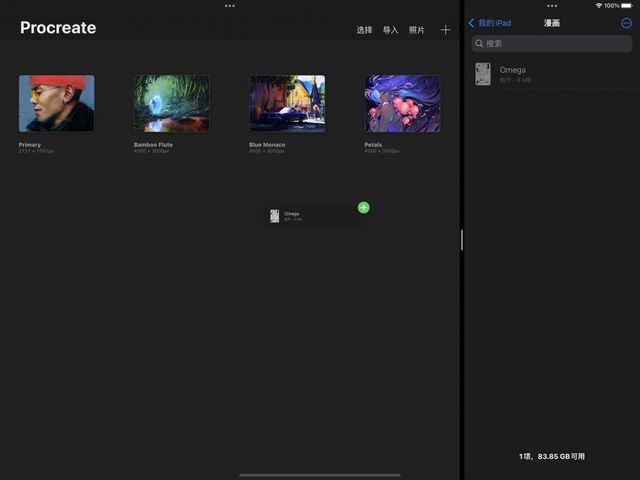Click 选择 in Procreate gallery
The height and width of the screenshot is (480, 640).
364,30
